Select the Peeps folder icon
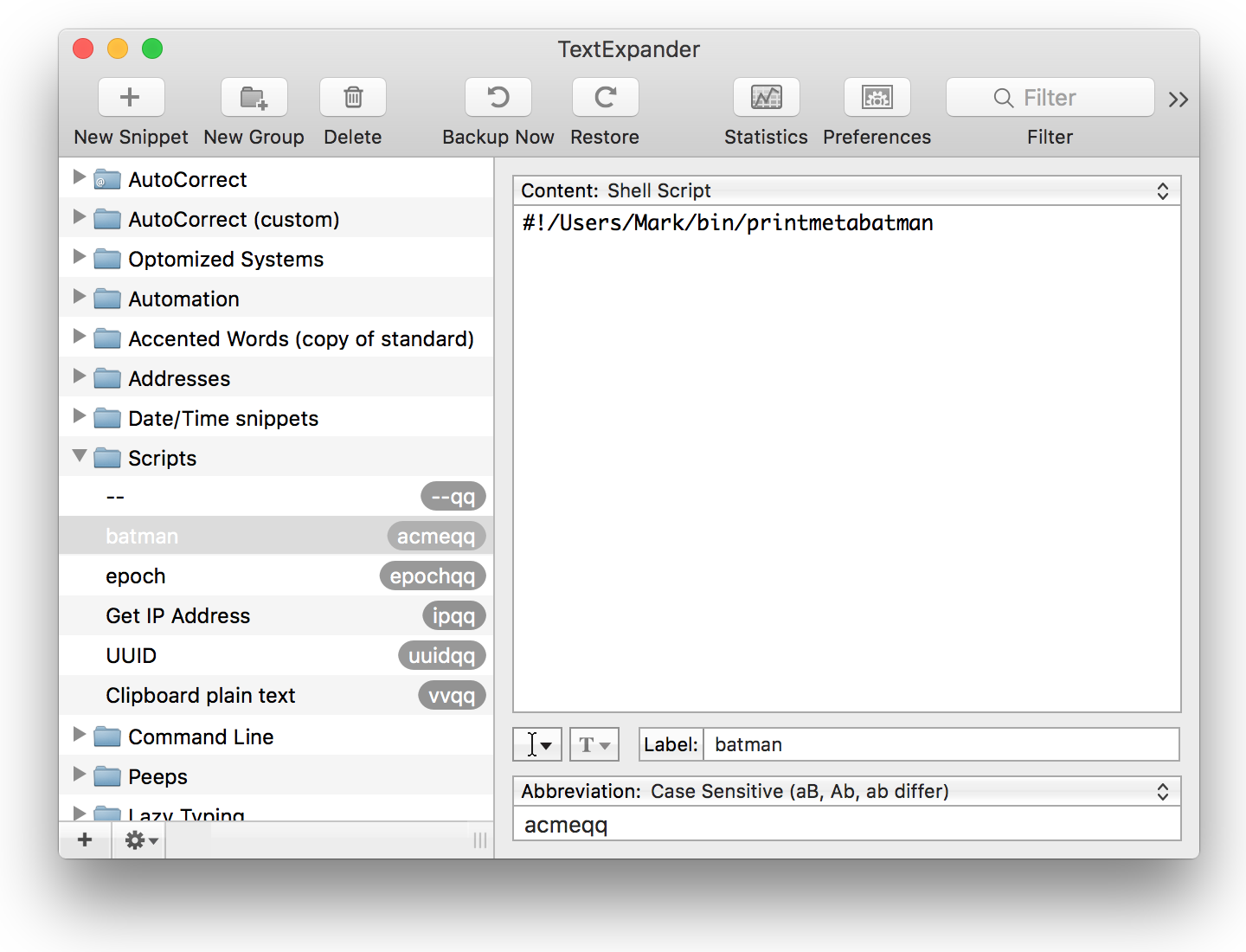 click(x=107, y=776)
